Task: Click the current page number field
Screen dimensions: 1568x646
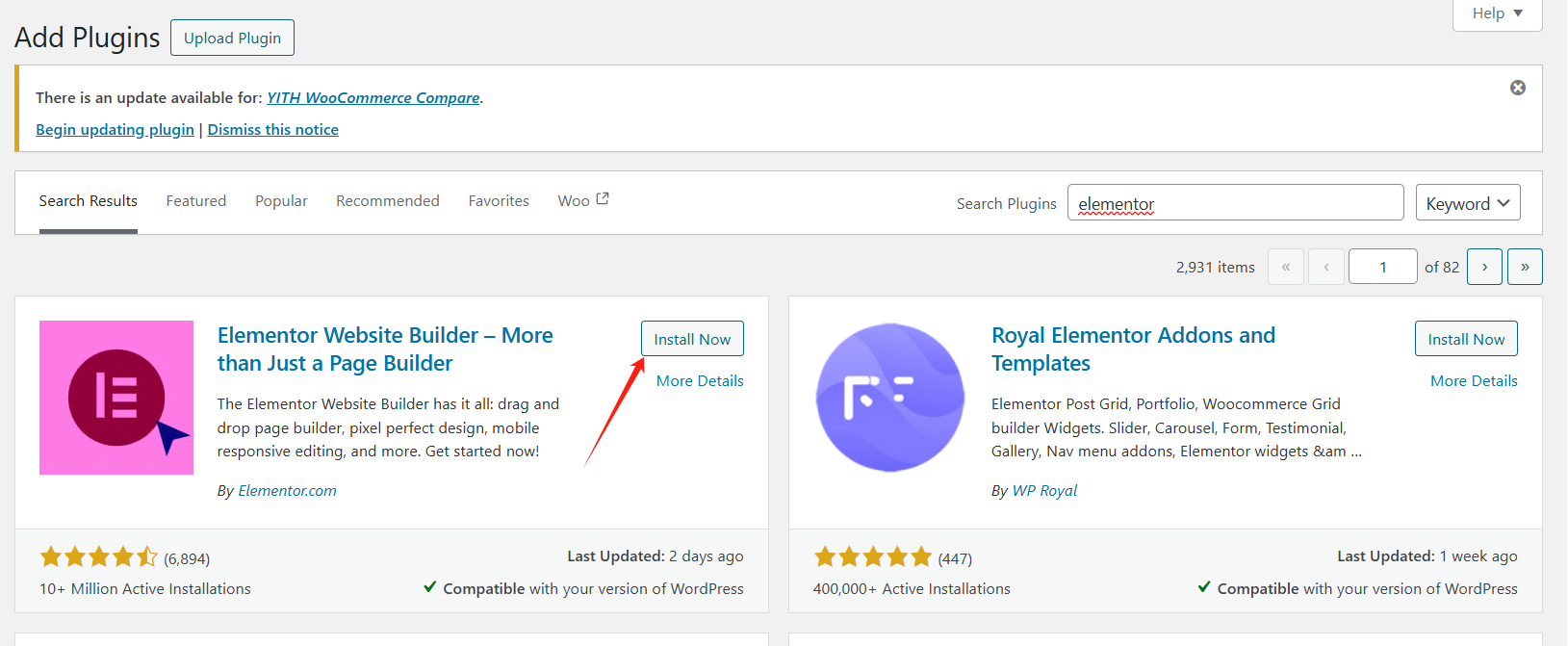Action: point(1382,267)
